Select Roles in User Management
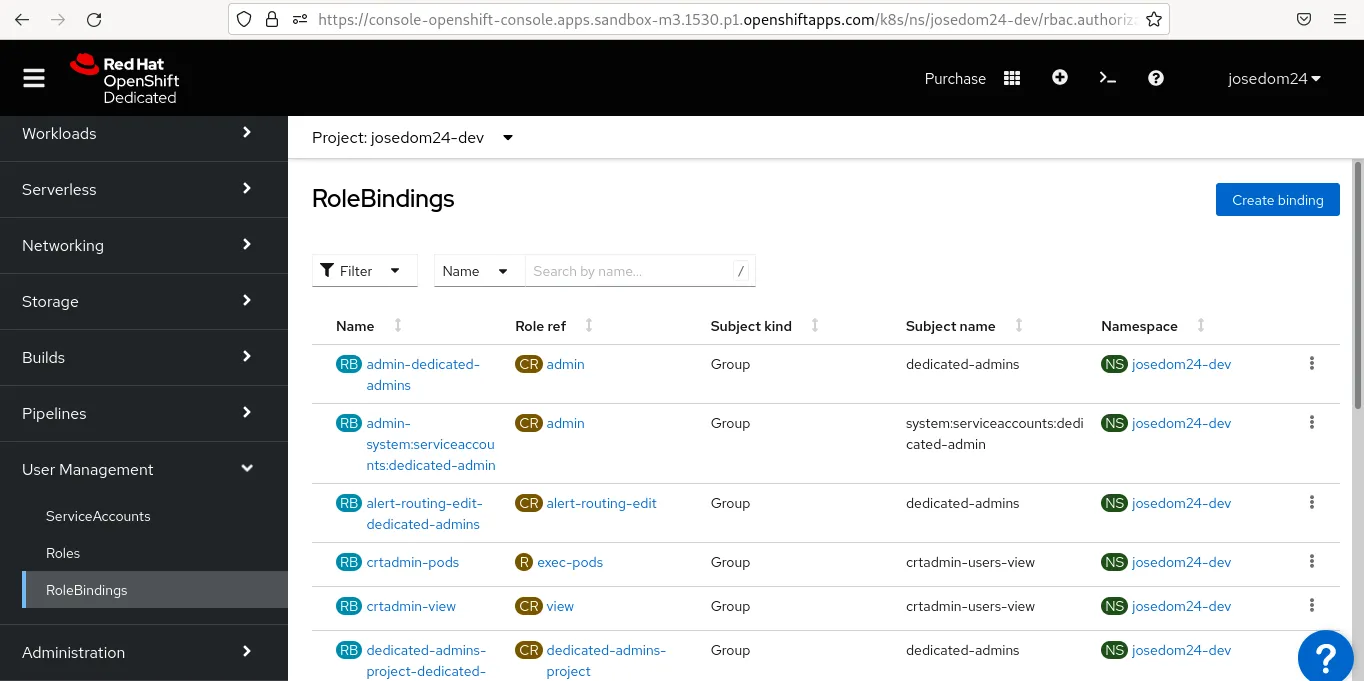Viewport: 1364px width, 681px height. (x=63, y=553)
